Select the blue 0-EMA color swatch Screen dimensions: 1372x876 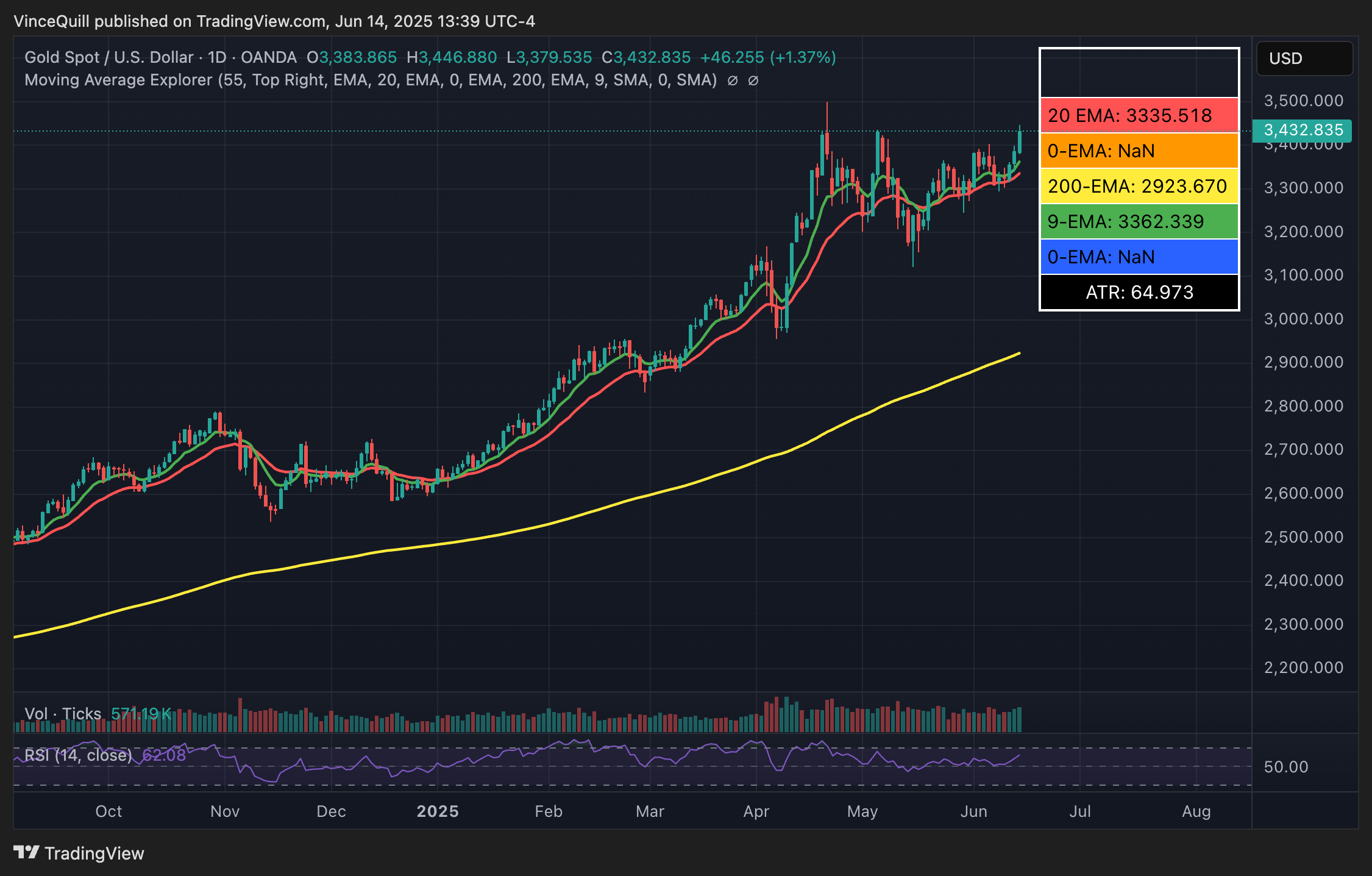point(1139,257)
